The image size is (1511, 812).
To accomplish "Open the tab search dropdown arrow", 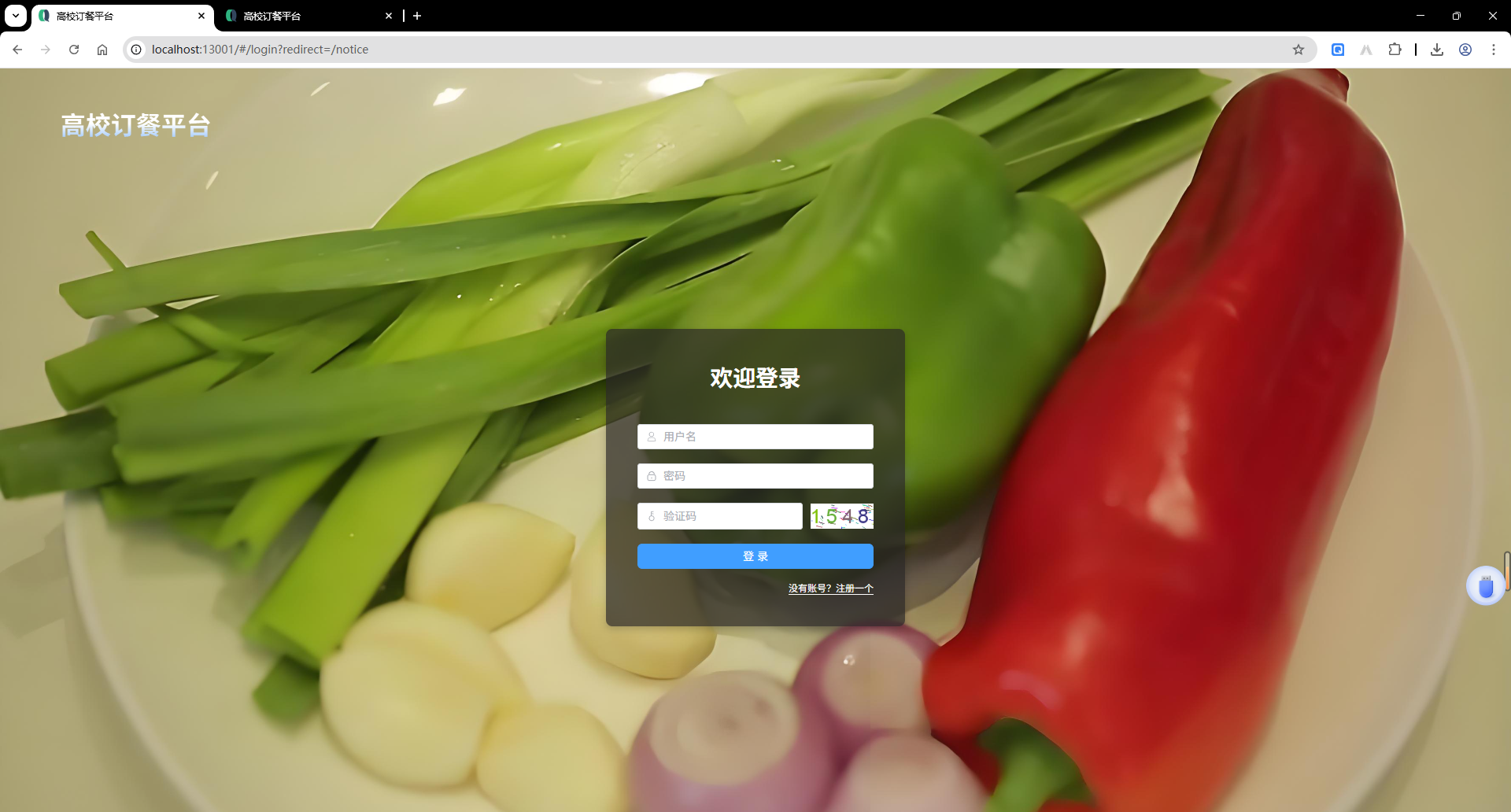I will pyautogui.click(x=15, y=16).
